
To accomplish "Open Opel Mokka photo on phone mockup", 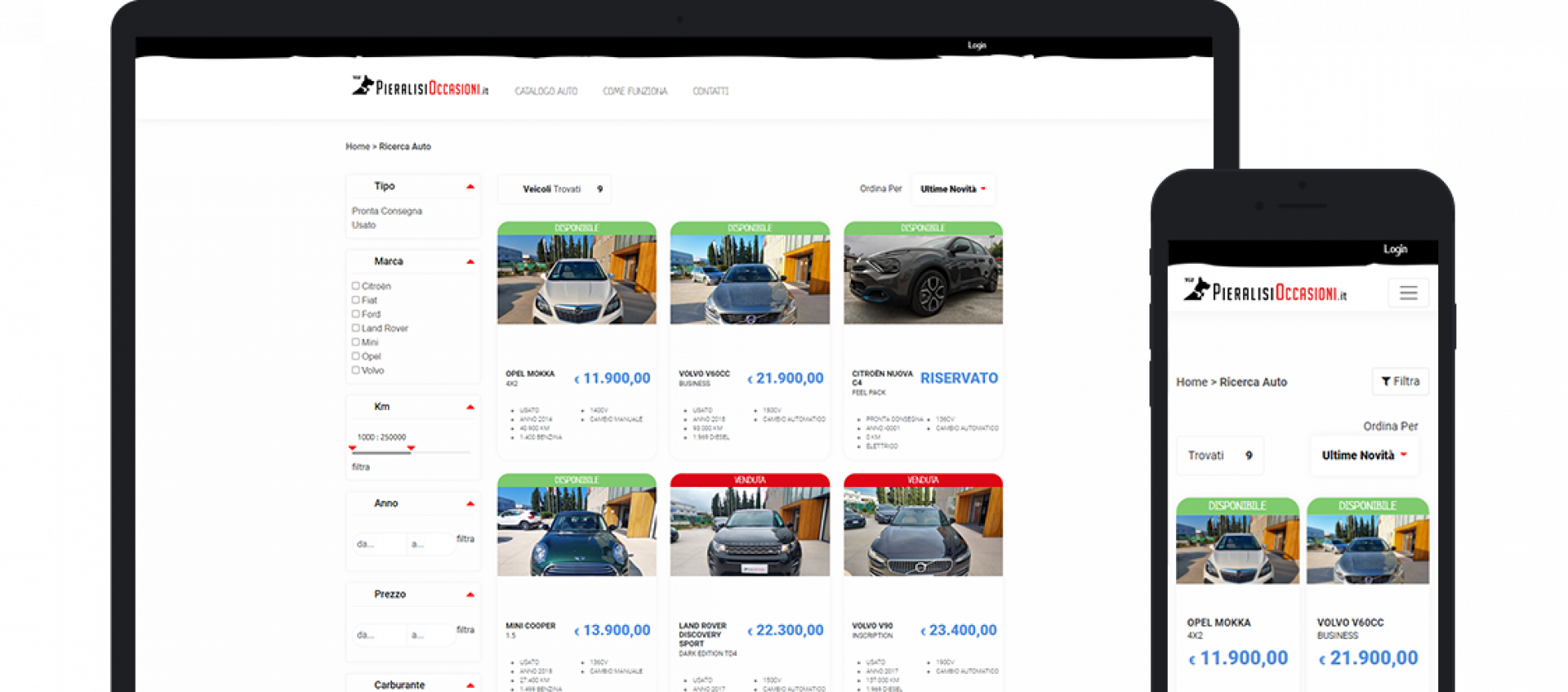I will (1237, 549).
